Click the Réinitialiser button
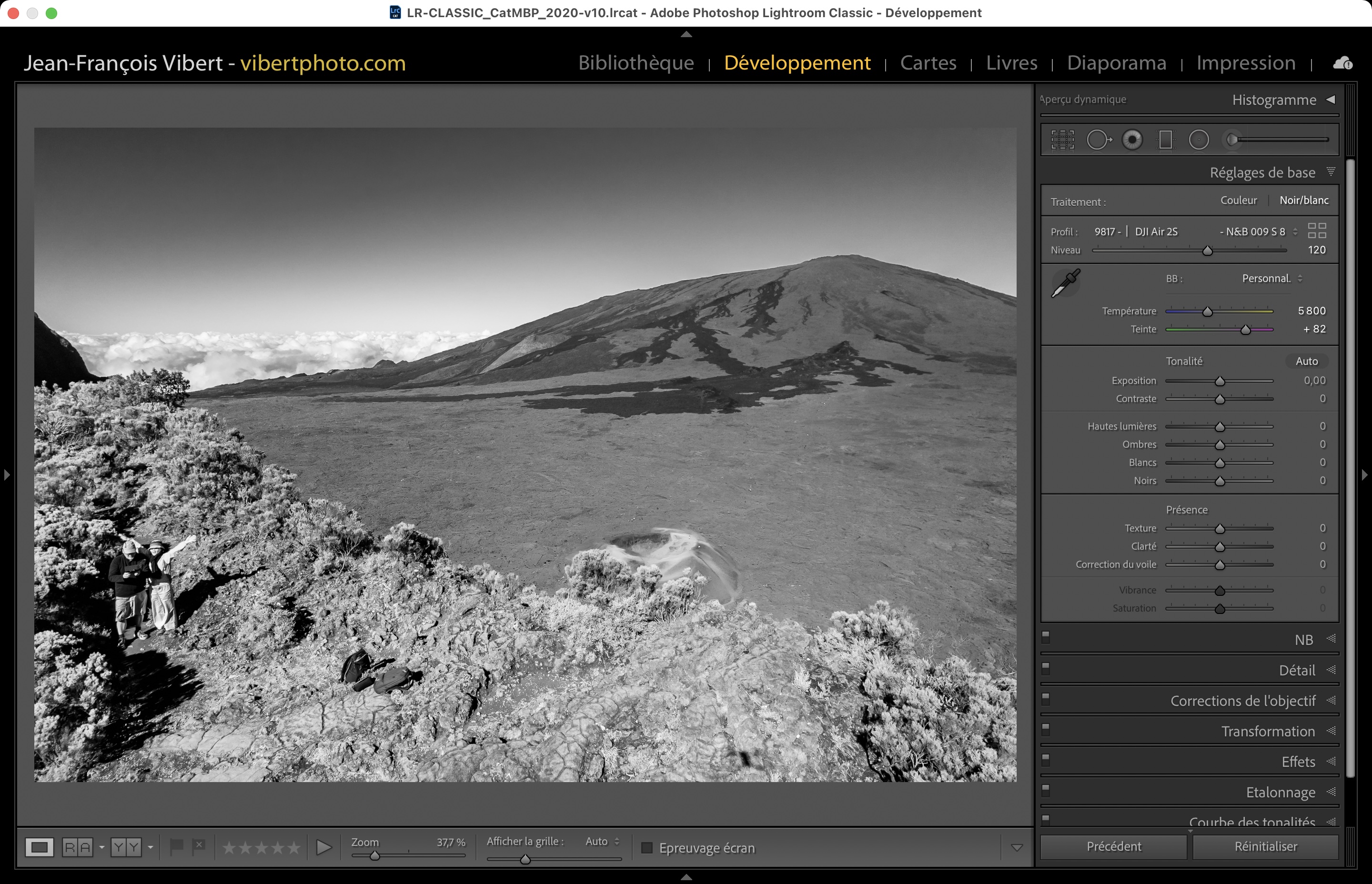1372x884 pixels. (x=1265, y=847)
